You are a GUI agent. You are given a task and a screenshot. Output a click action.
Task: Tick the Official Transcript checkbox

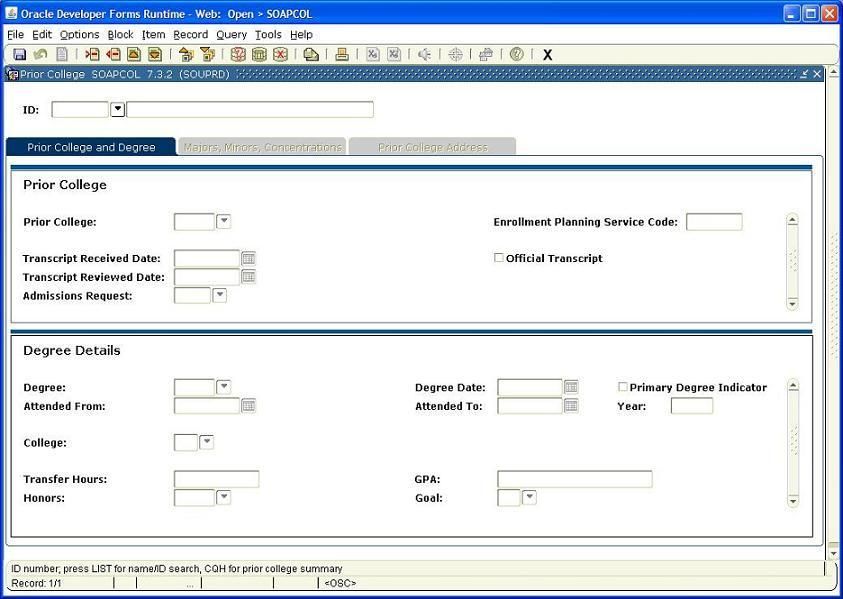pyautogui.click(x=499, y=258)
